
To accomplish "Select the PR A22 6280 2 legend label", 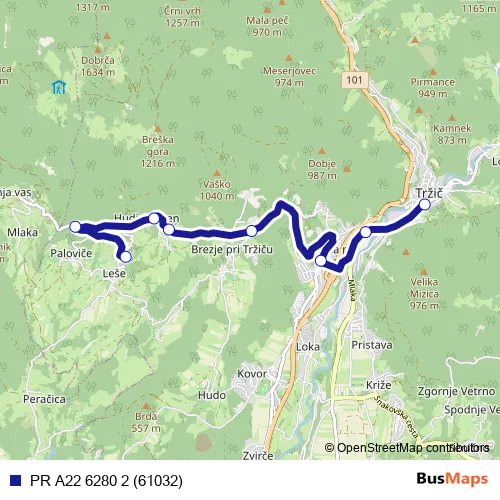I will point(106,481).
